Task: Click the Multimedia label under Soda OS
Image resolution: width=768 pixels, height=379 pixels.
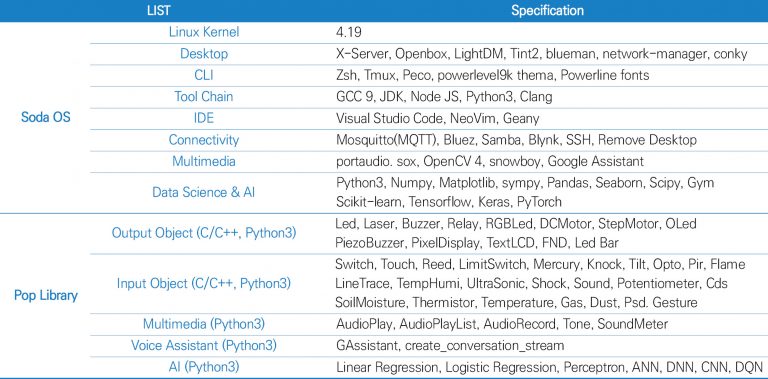Action: (204, 161)
